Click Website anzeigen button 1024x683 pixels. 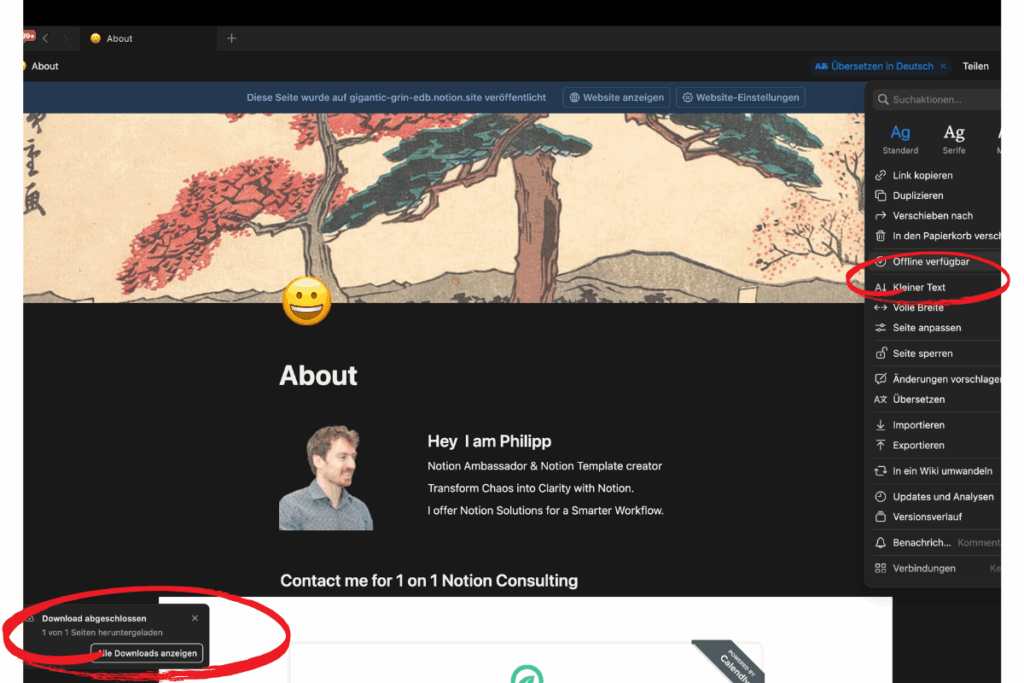tap(616, 97)
